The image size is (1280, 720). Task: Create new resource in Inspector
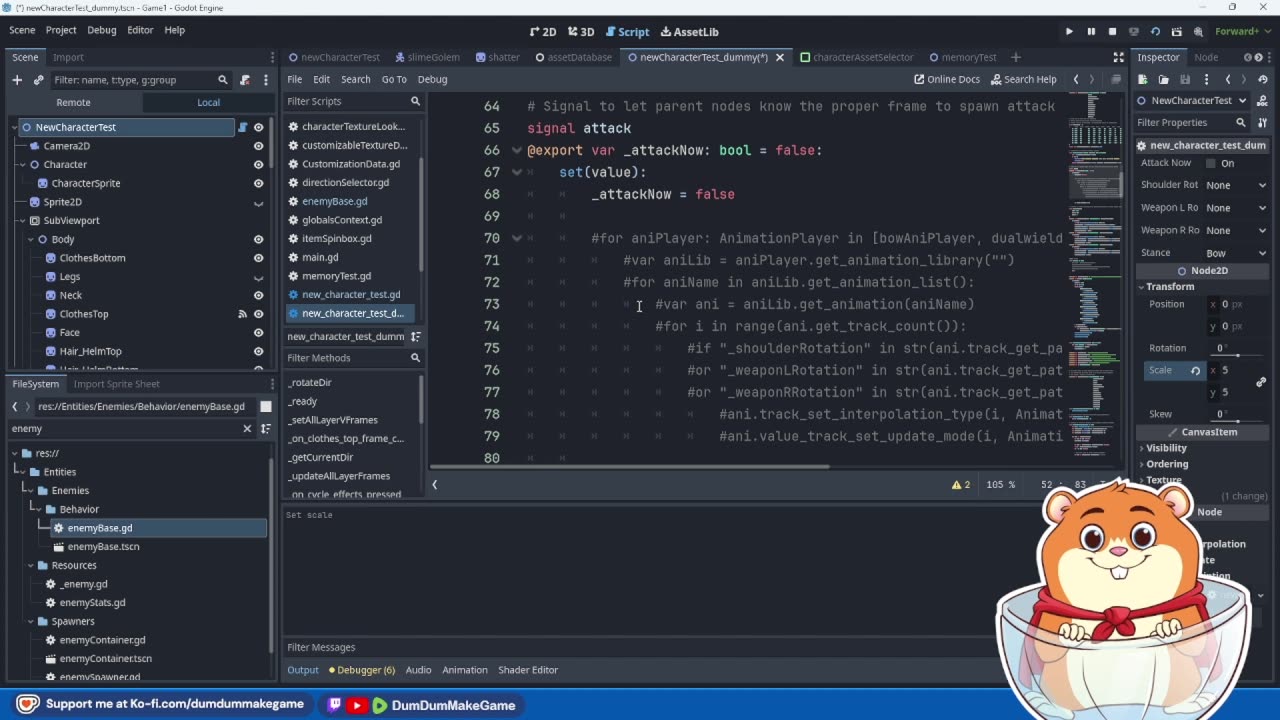[x=1145, y=79]
